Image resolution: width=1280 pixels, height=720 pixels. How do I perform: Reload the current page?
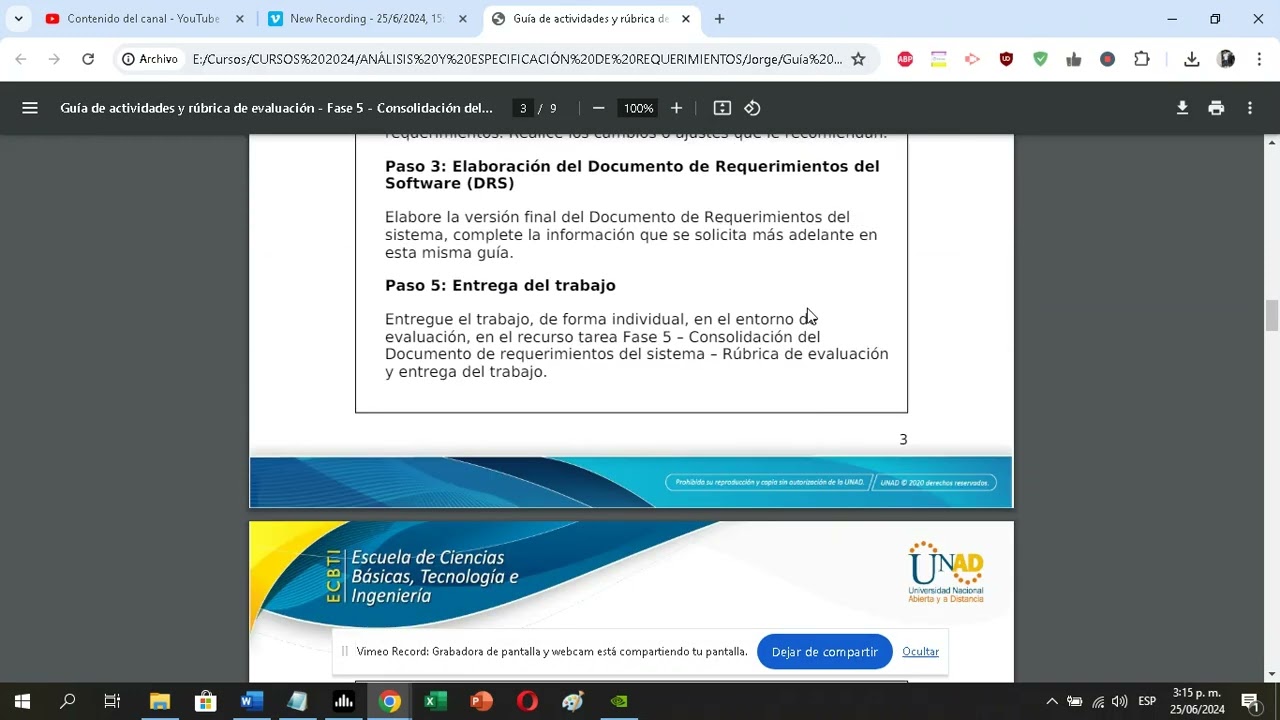[x=88, y=59]
